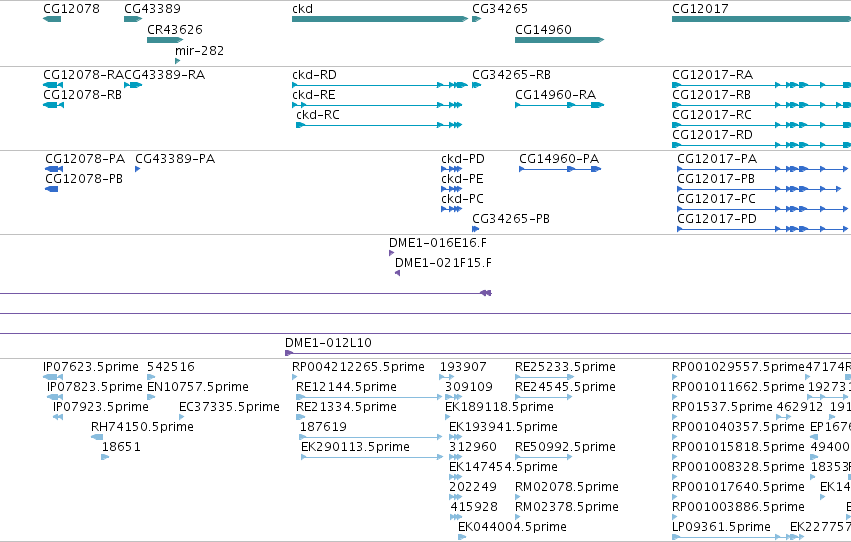Image resolution: width=851 pixels, height=542 pixels.
Task: Select transcript ckd-RD label
Action: (x=314, y=75)
